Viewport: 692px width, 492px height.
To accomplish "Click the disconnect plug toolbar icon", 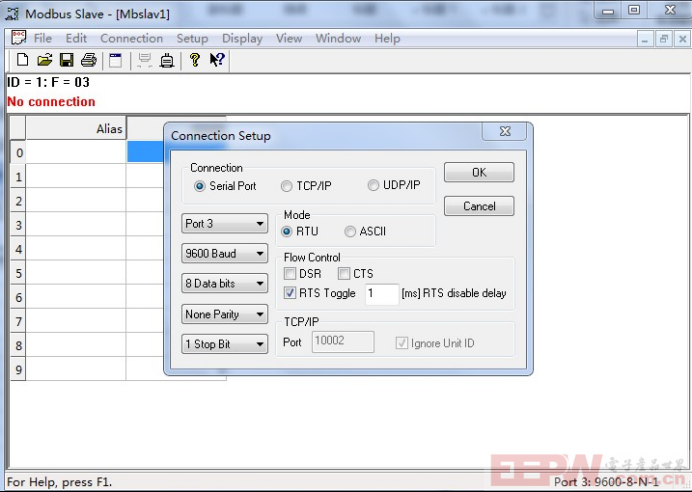I will (x=167, y=60).
